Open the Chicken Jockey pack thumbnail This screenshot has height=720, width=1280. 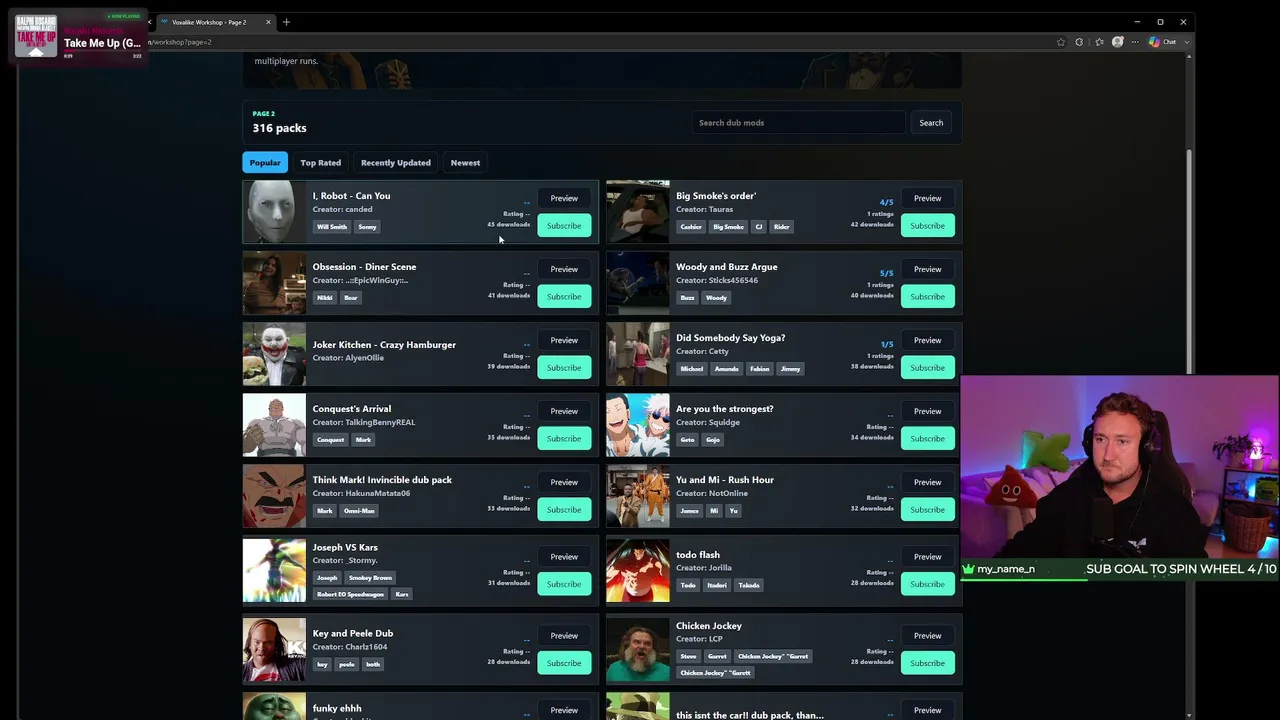pyautogui.click(x=638, y=650)
